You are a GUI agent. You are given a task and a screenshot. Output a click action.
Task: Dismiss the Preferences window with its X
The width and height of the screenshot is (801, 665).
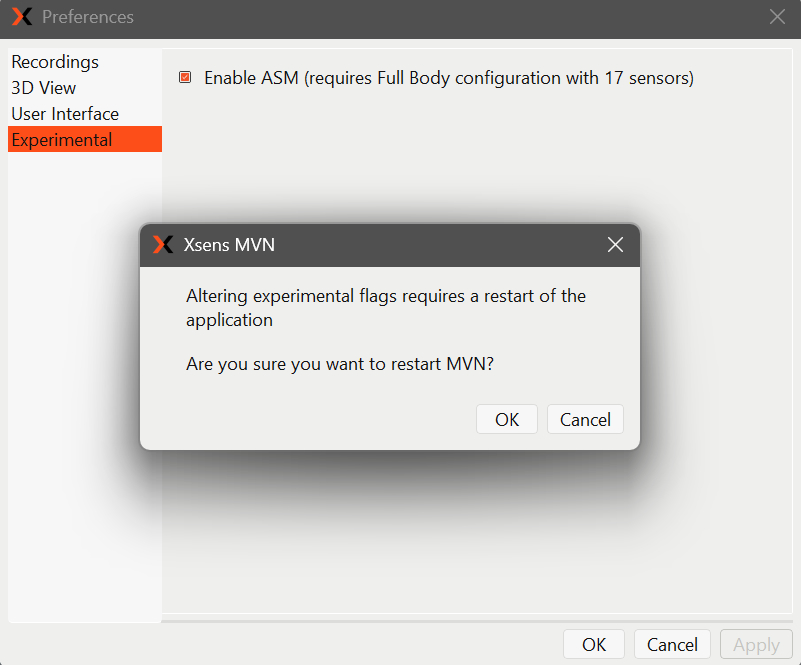(x=777, y=16)
